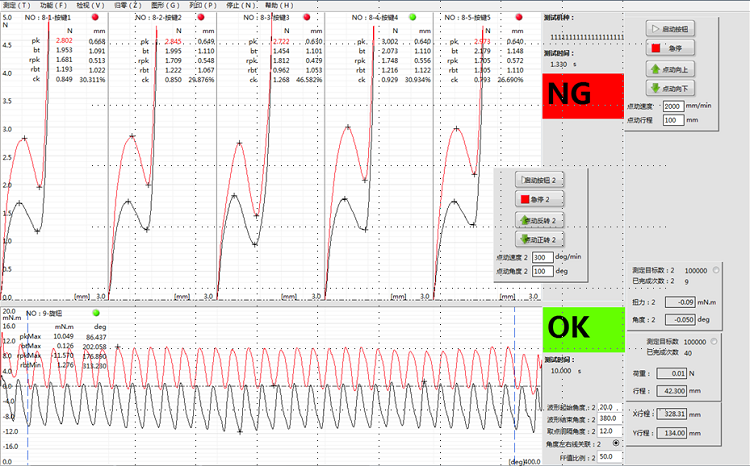Click the 波形起始角度 field showing 20.0
This screenshot has height=466, width=750.
coord(609,407)
